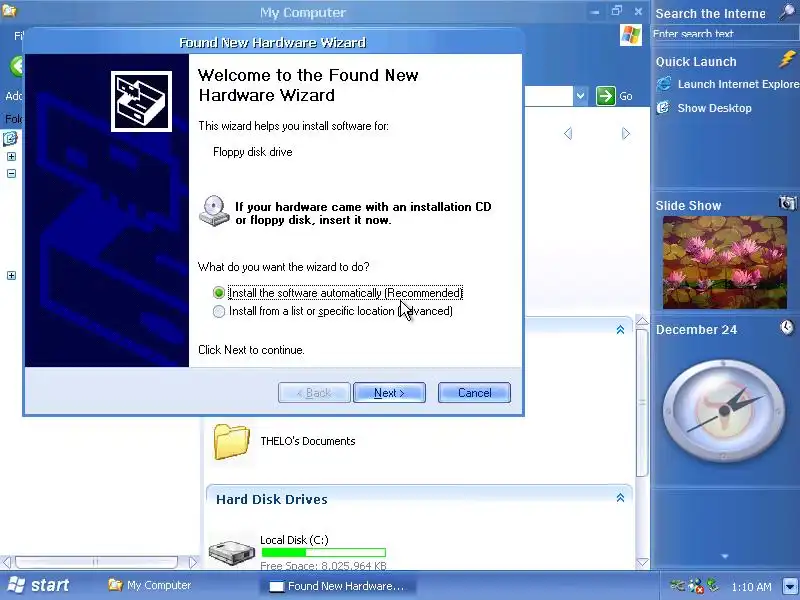Click the Internet Explorer icon in Quick Launch
800x600 pixels.
[664, 84]
